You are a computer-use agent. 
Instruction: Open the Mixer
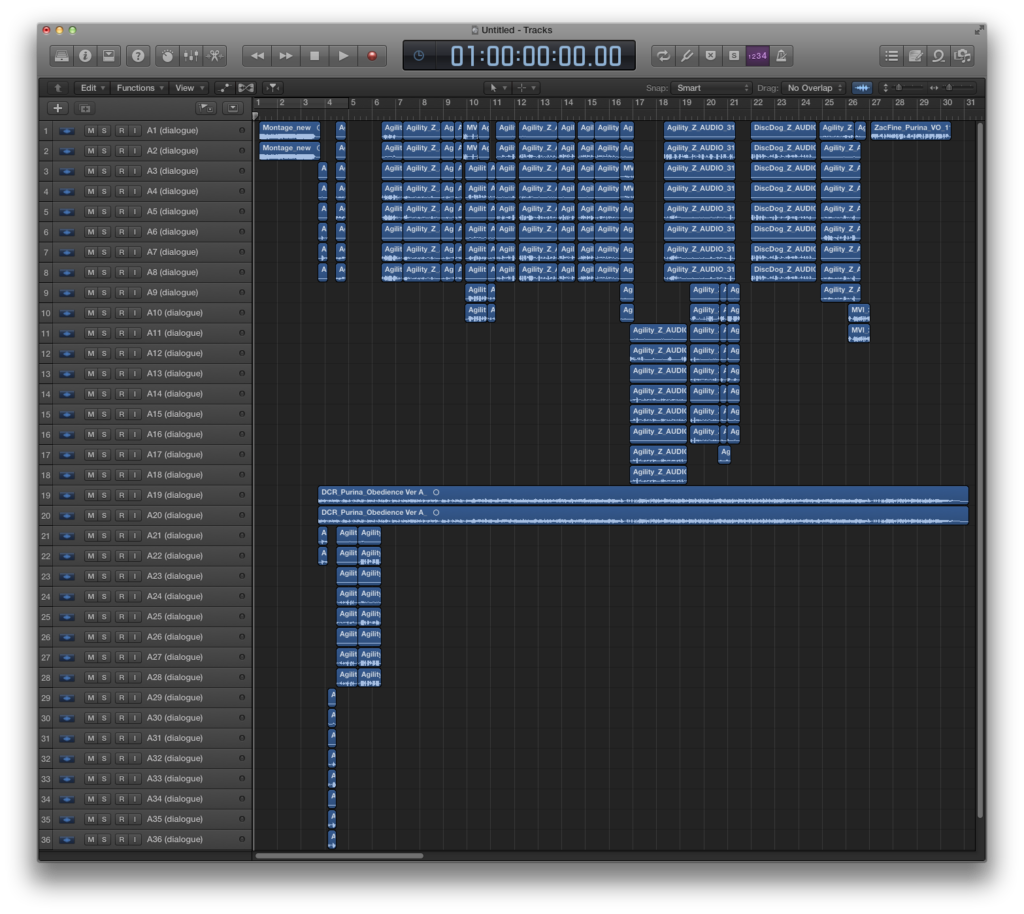[x=191, y=56]
